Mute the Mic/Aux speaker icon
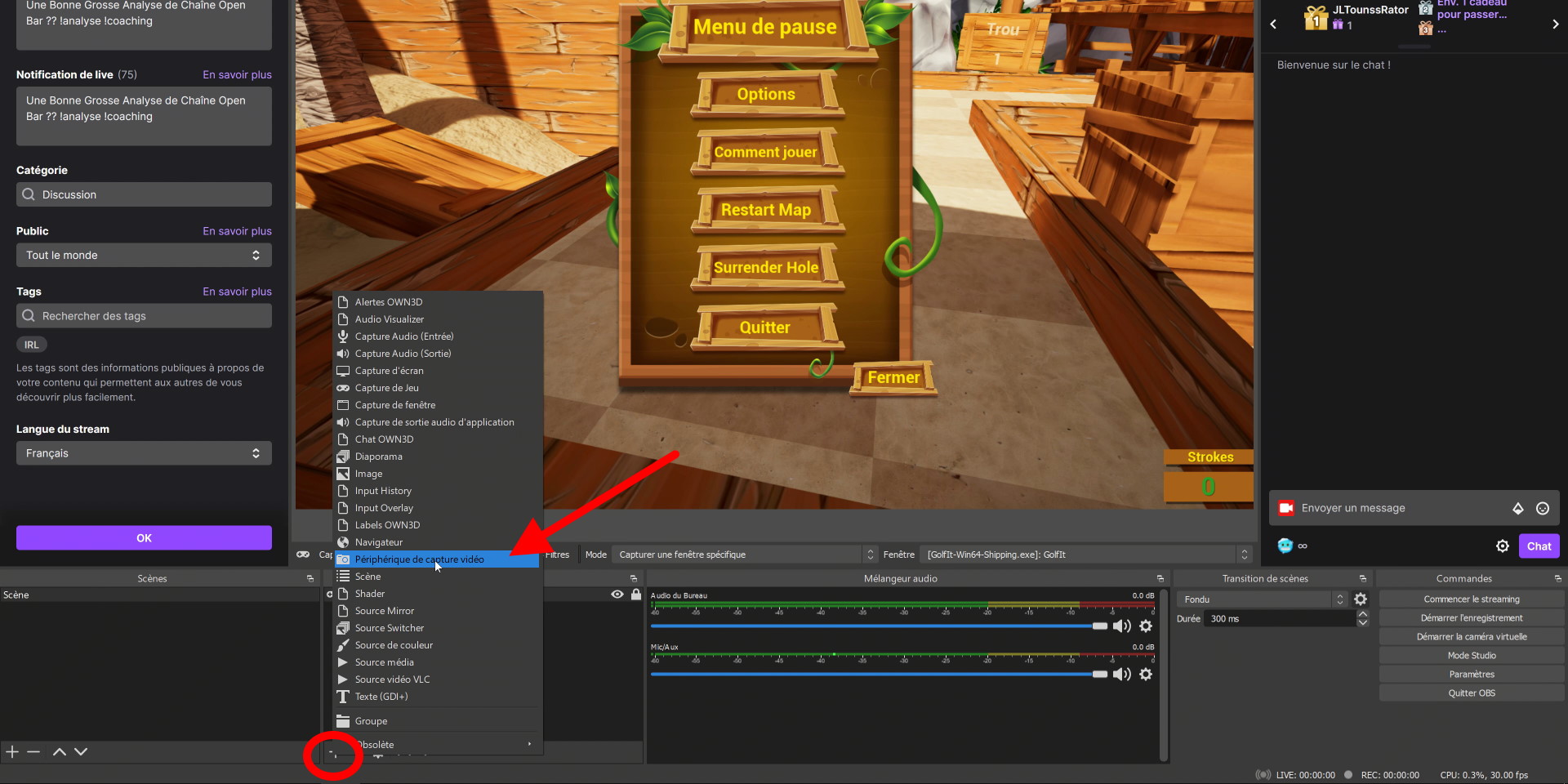1568x784 pixels. pos(1122,674)
